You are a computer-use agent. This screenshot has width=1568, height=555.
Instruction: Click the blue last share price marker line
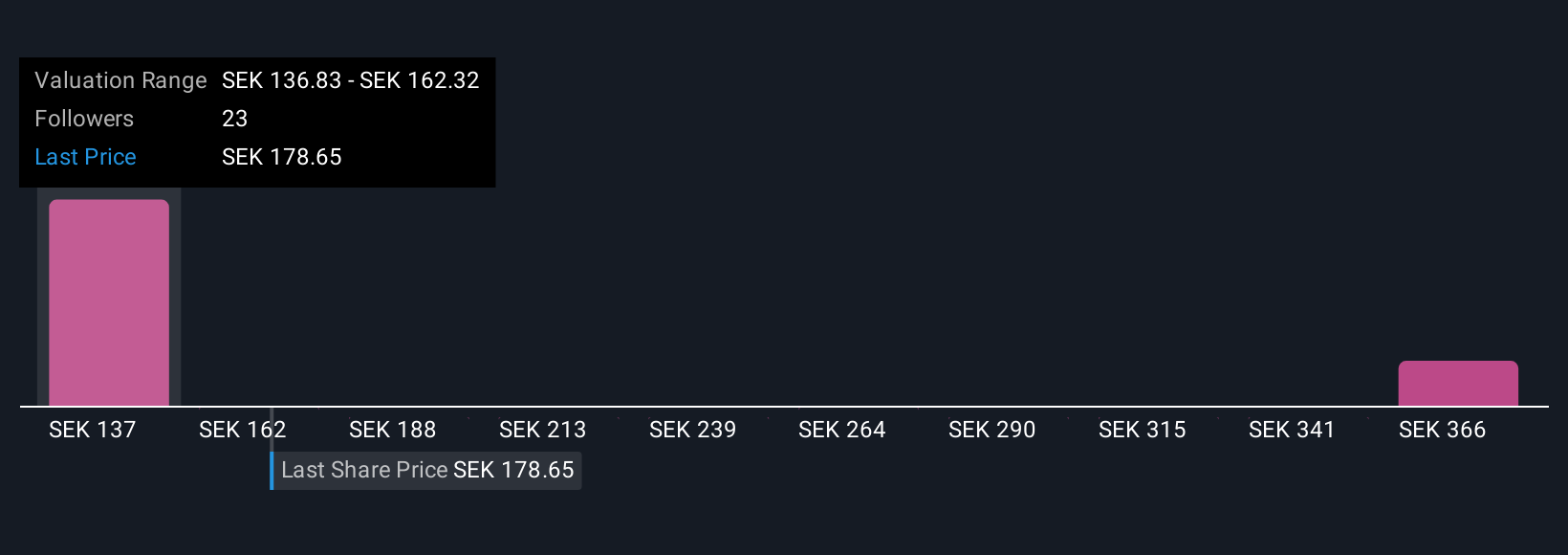coord(272,449)
